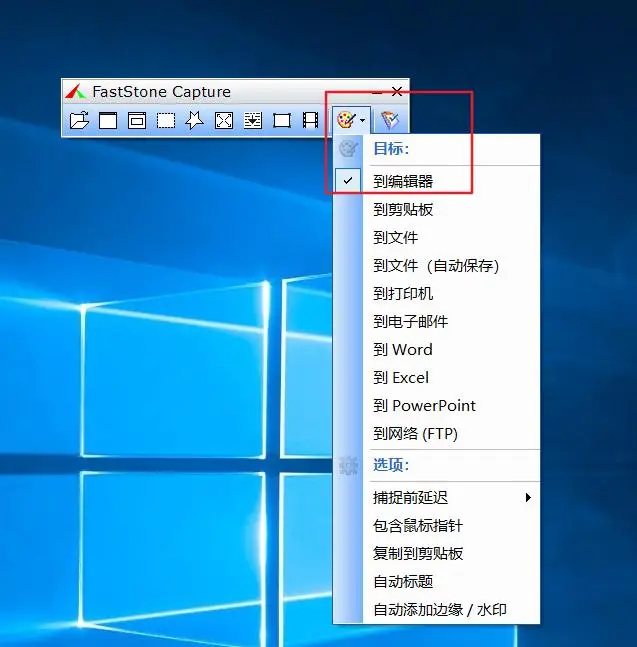Toggle 复制到剪贴板 option

pyautogui.click(x=436, y=554)
